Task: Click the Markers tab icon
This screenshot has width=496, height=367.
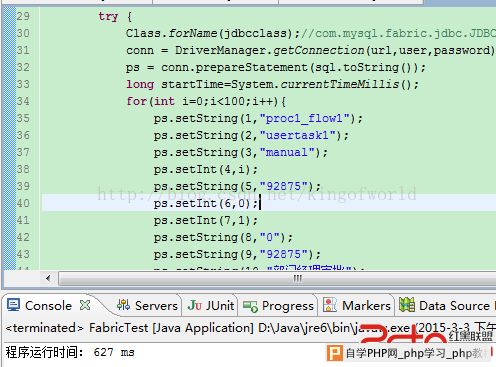Action: [330, 305]
